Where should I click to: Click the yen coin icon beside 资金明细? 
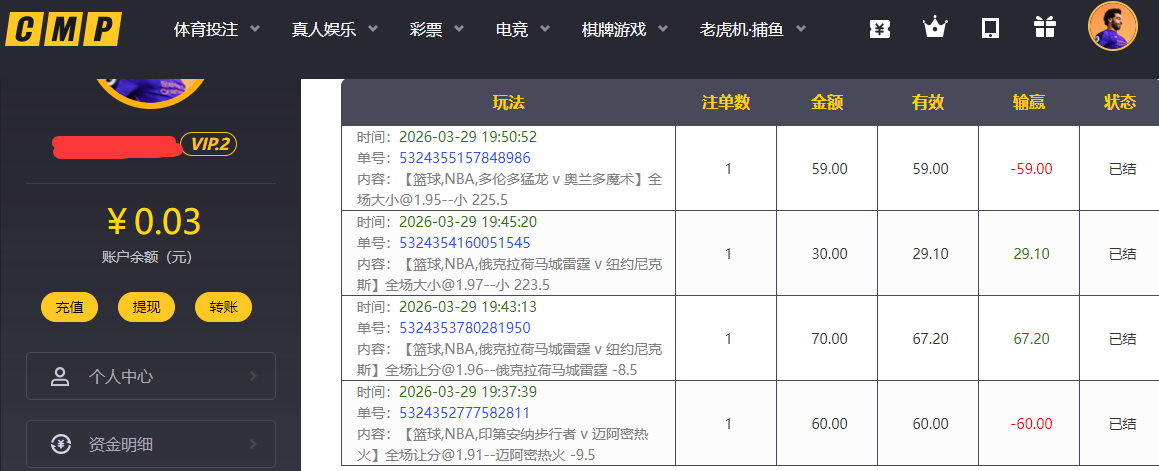pyautogui.click(x=60, y=444)
